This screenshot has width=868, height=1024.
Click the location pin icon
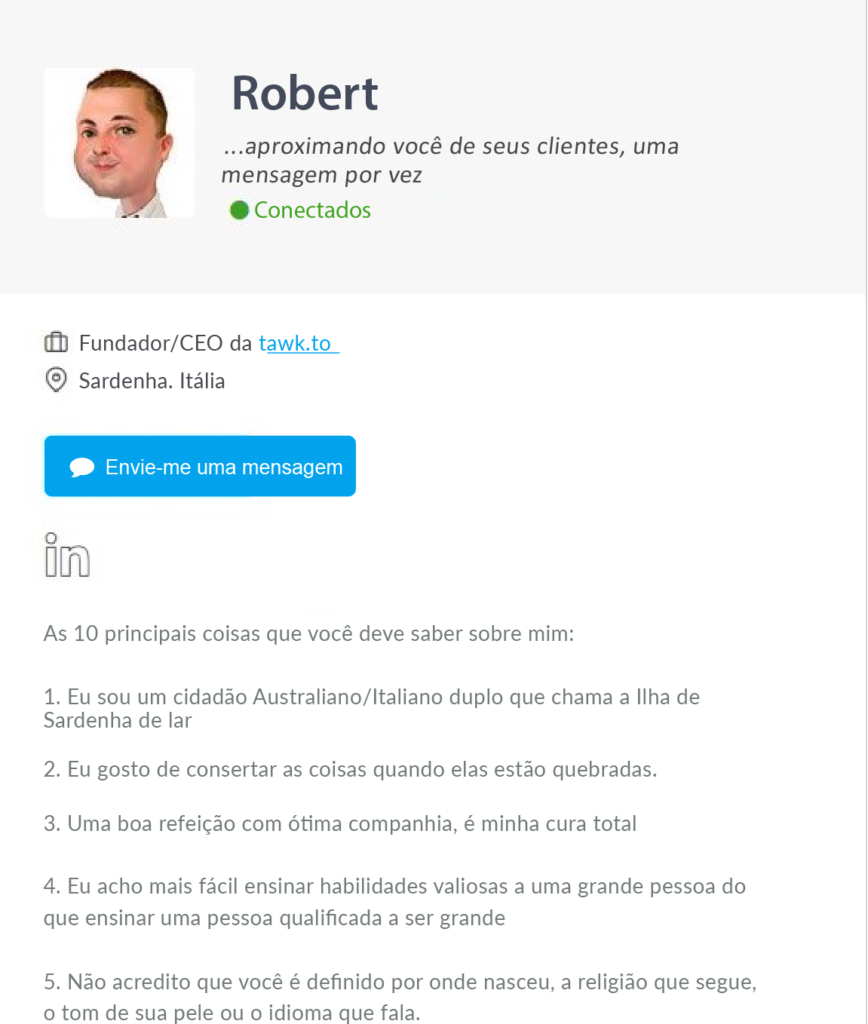click(x=56, y=381)
